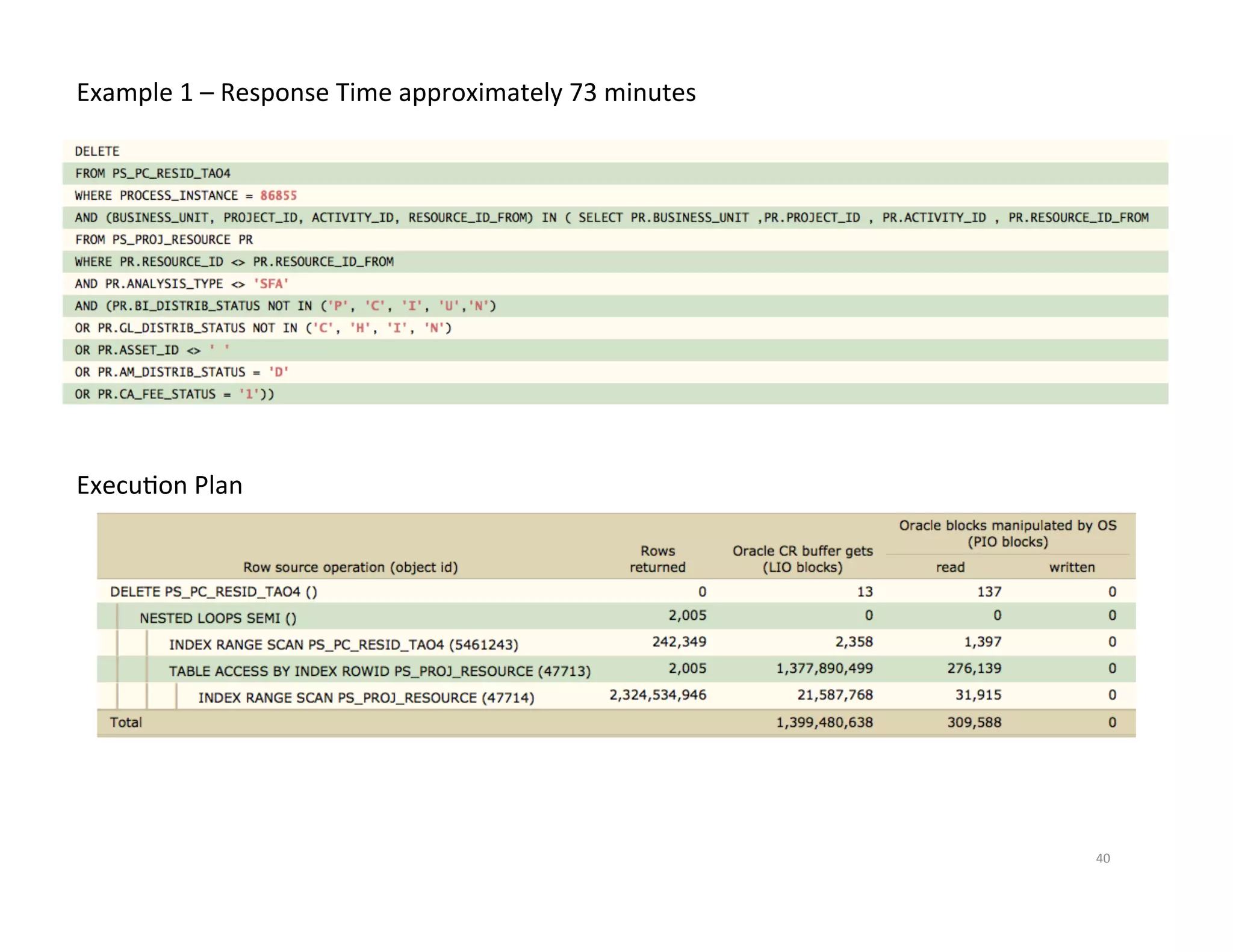Click 'Row source operation (object id)' column header
The image size is (1233, 952).
pos(350,567)
